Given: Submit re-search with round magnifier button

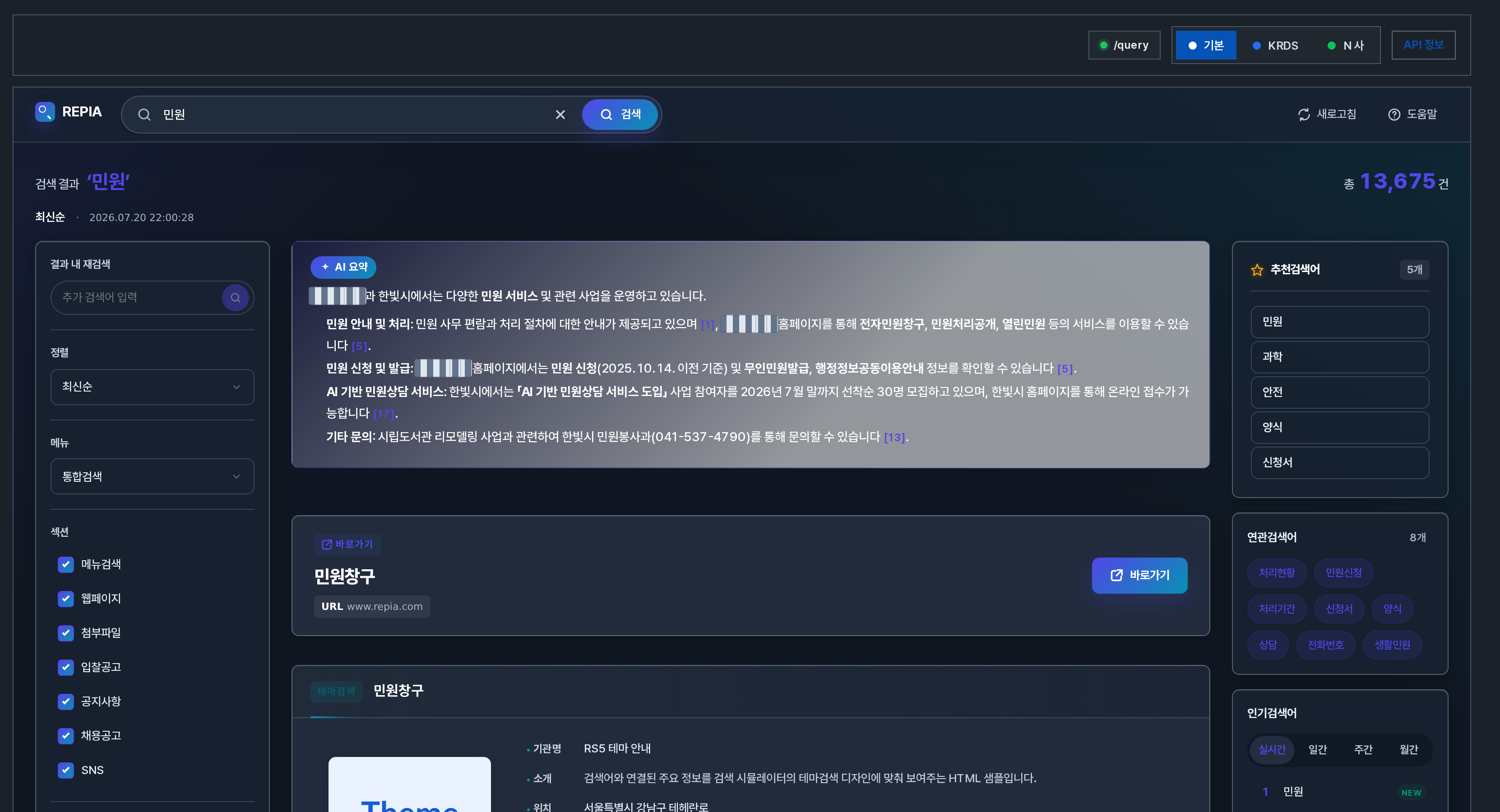Looking at the screenshot, I should (235, 297).
